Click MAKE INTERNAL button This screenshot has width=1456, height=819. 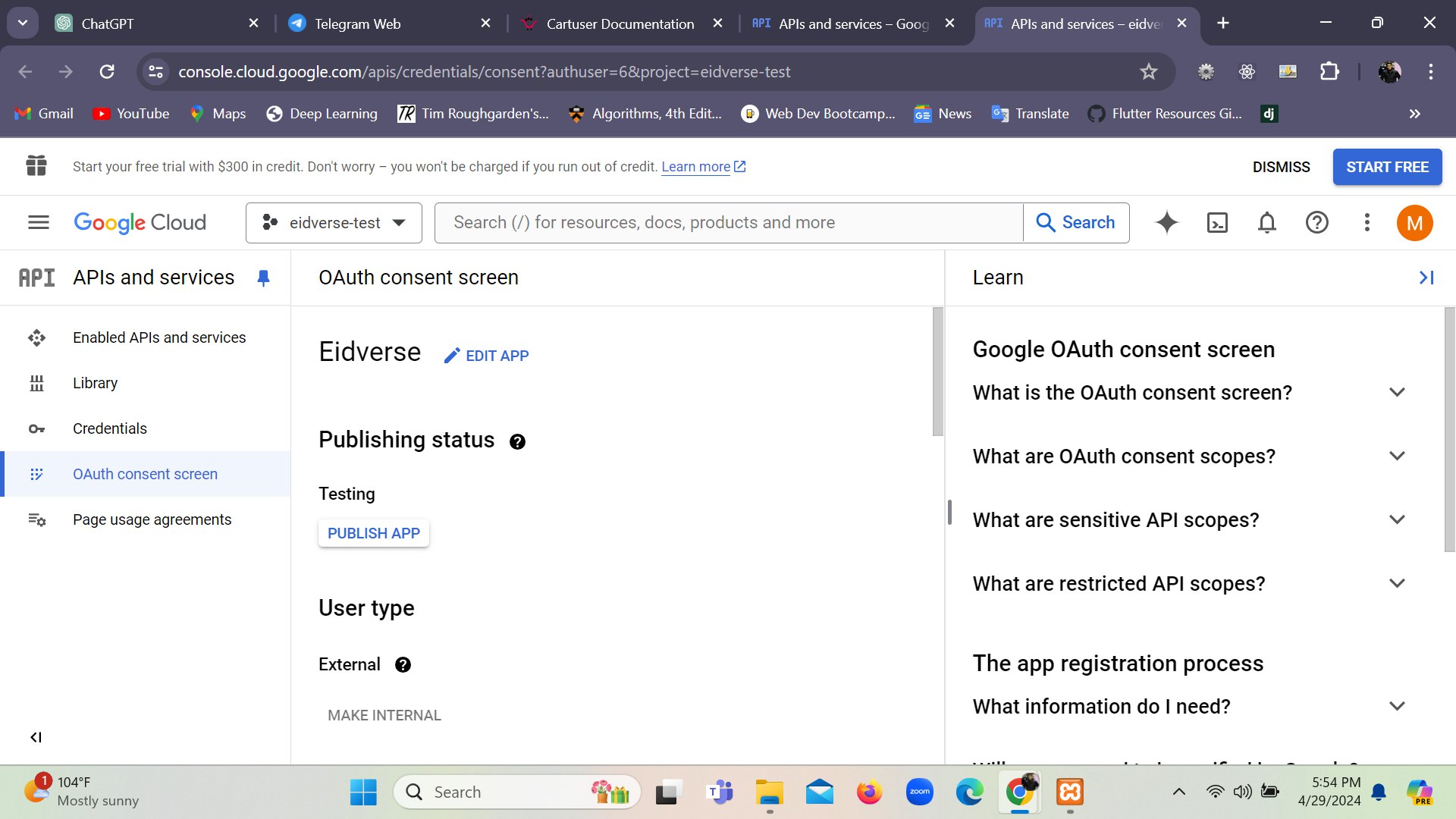(x=384, y=715)
